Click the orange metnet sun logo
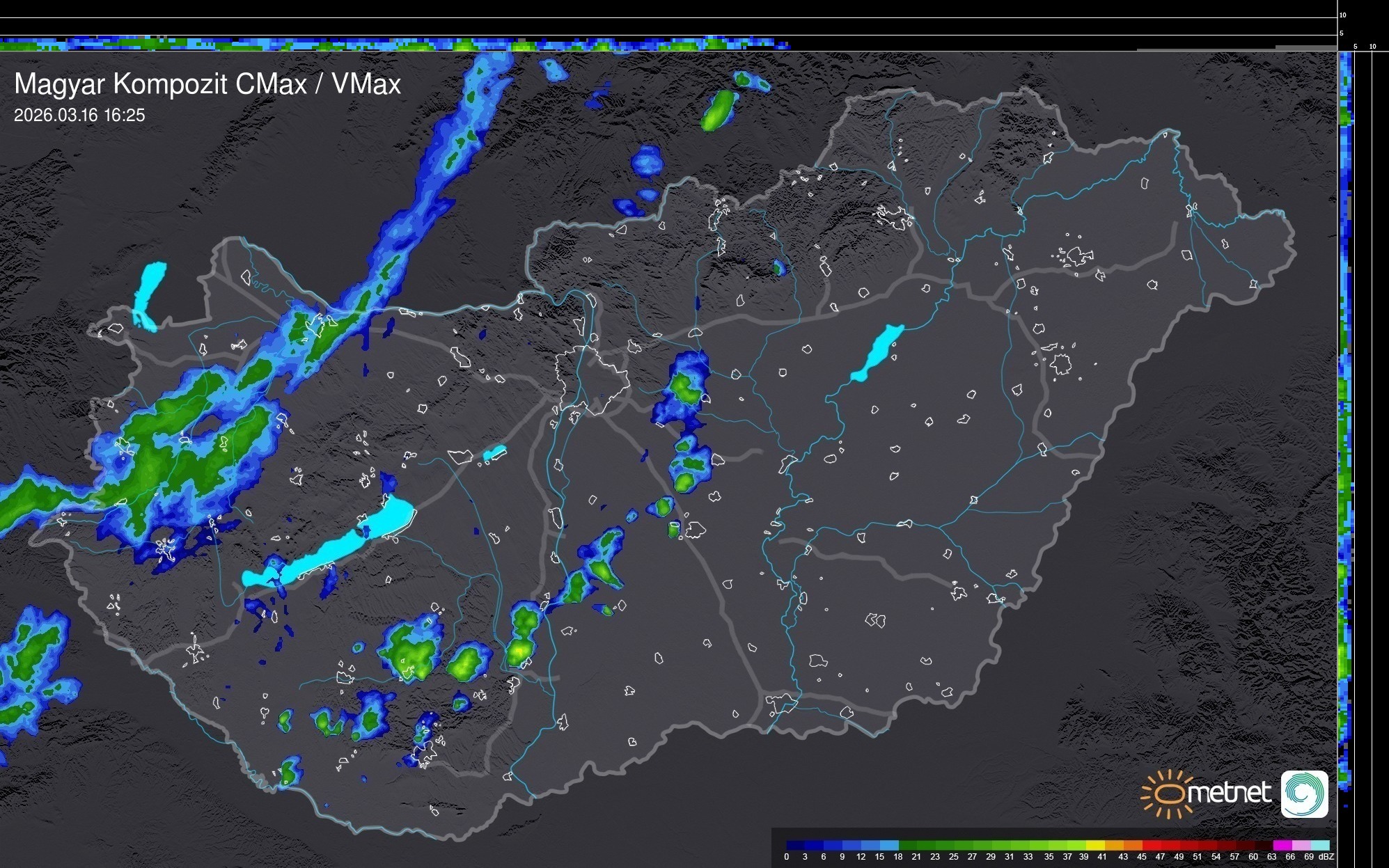This screenshot has height=868, width=1389. coord(1170,794)
